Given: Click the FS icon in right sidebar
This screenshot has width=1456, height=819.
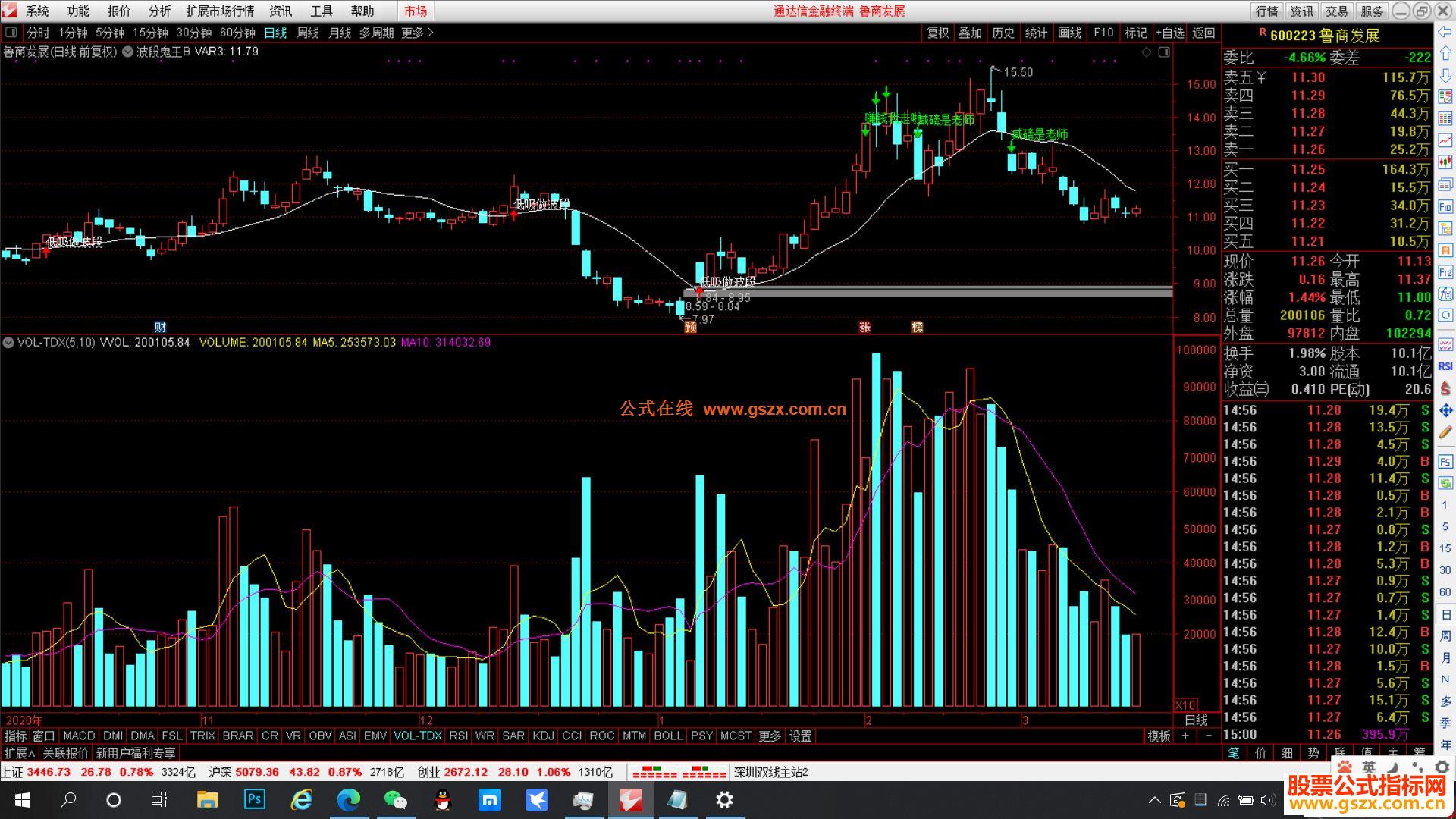Looking at the screenshot, I should [1445, 461].
